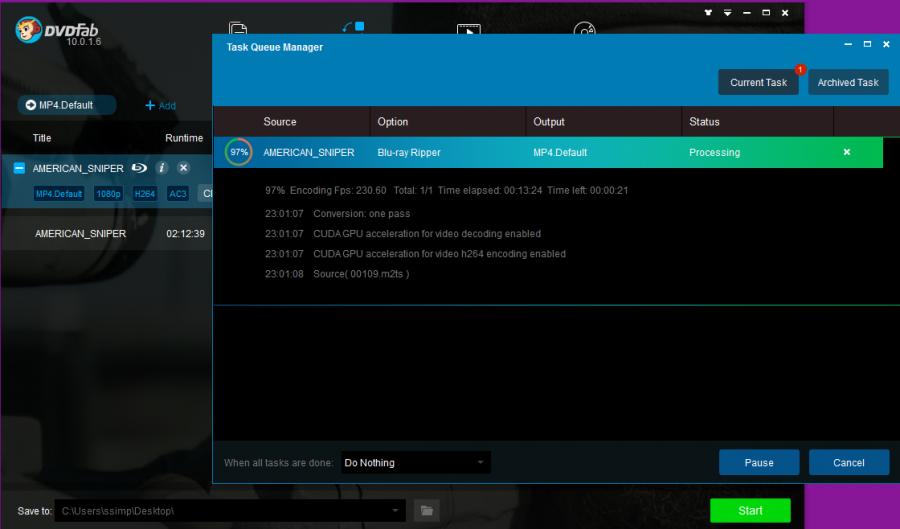The image size is (900, 529).
Task: Click the Runtime column header
Action: click(x=184, y=138)
